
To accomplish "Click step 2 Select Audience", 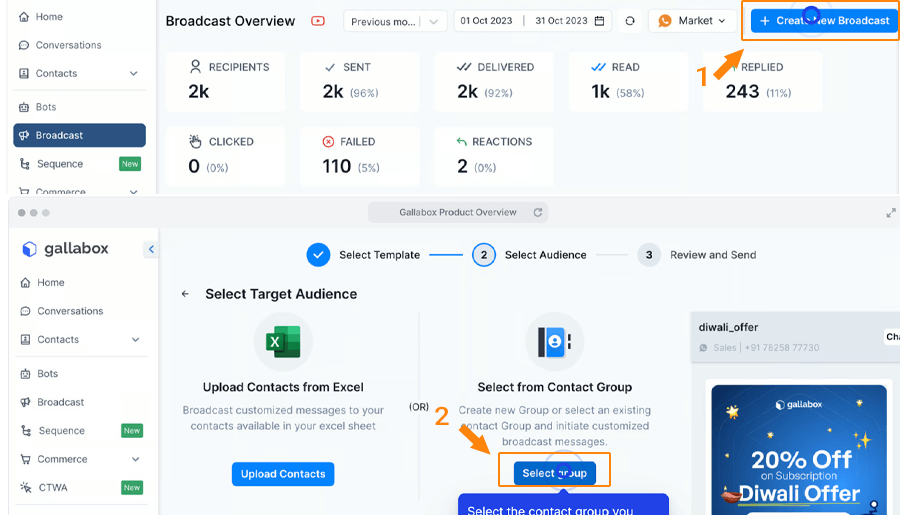I will [529, 255].
